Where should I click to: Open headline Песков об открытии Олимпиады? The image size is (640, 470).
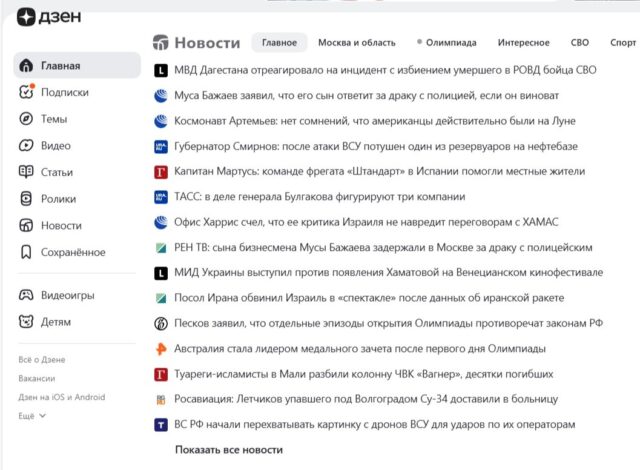(388, 323)
